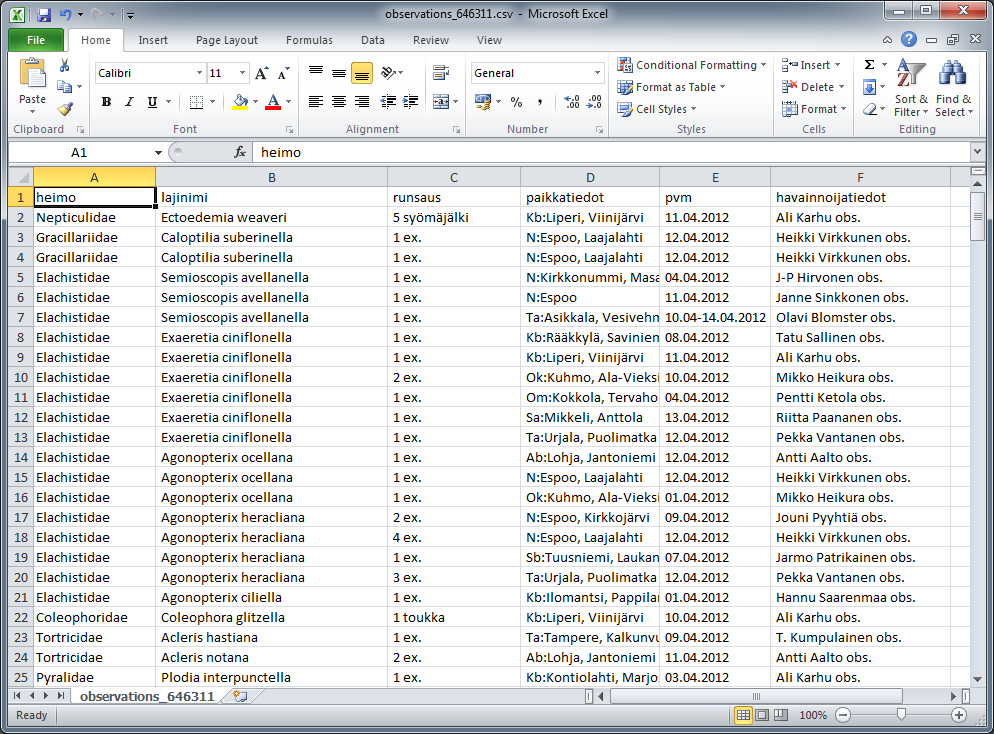The height and width of the screenshot is (734, 994).
Task: Click the Accounting Number Format icon
Action: (483, 101)
